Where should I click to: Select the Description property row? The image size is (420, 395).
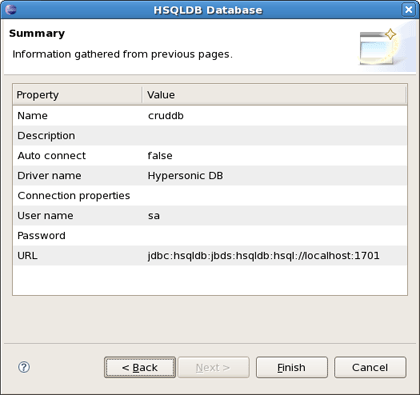click(x=210, y=136)
